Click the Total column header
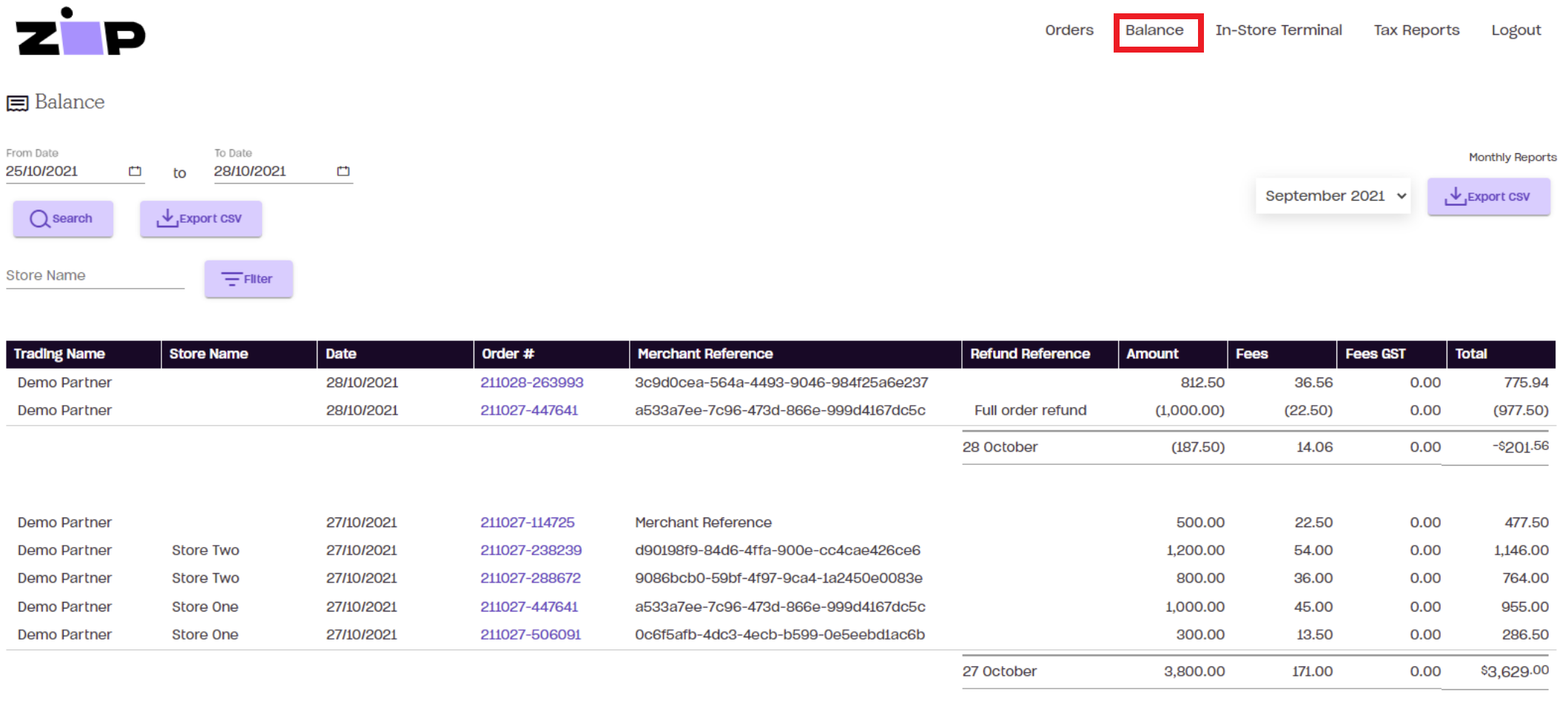 click(1501, 355)
